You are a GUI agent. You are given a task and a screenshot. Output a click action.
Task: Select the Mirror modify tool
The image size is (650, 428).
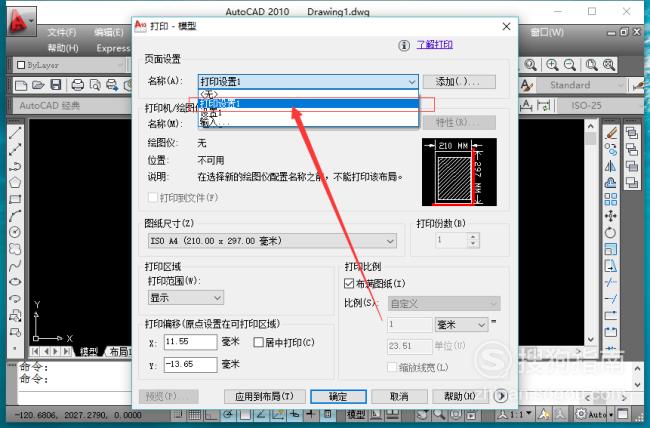[611, 166]
